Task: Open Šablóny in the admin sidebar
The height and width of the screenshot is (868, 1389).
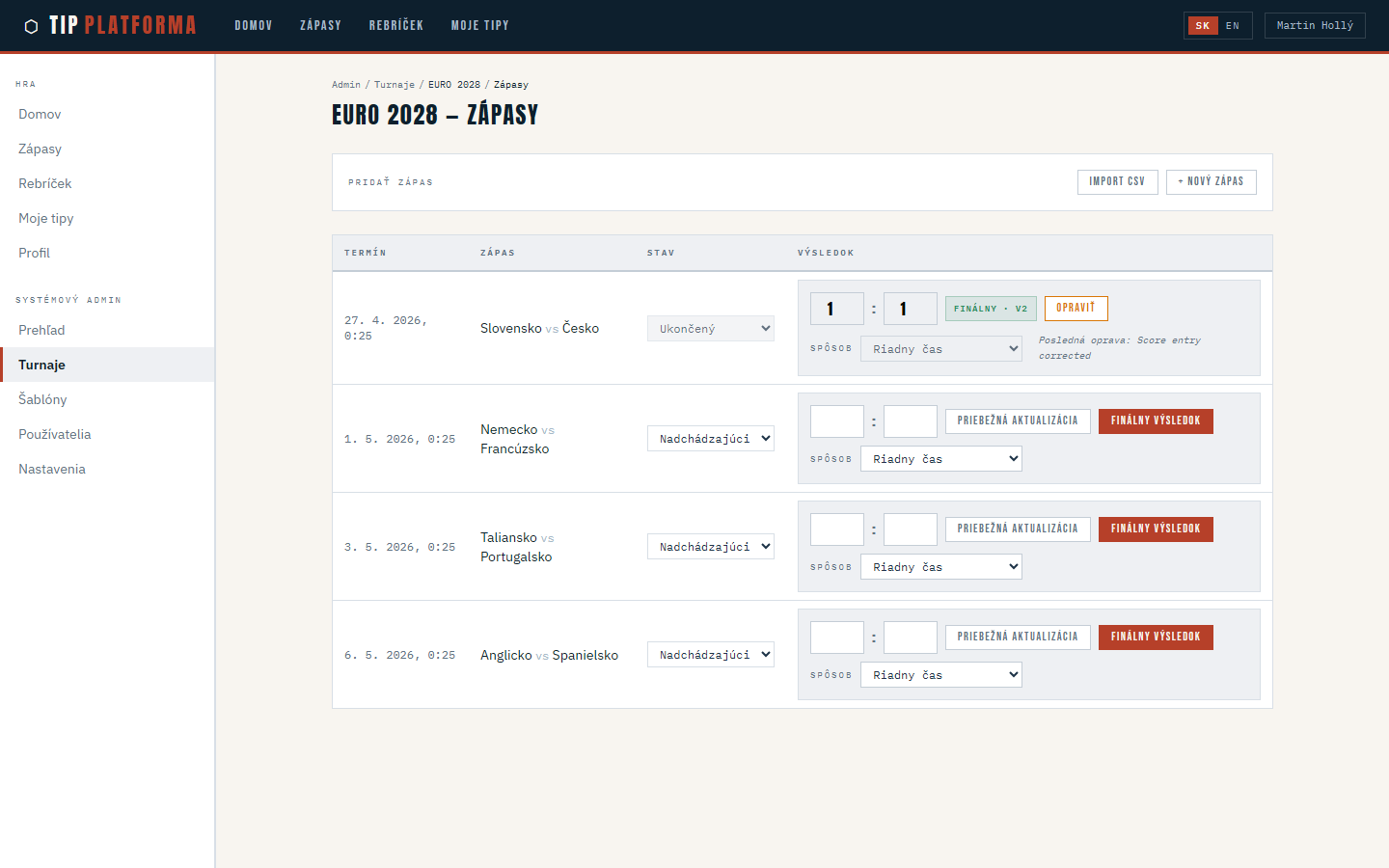Action: [x=42, y=399]
